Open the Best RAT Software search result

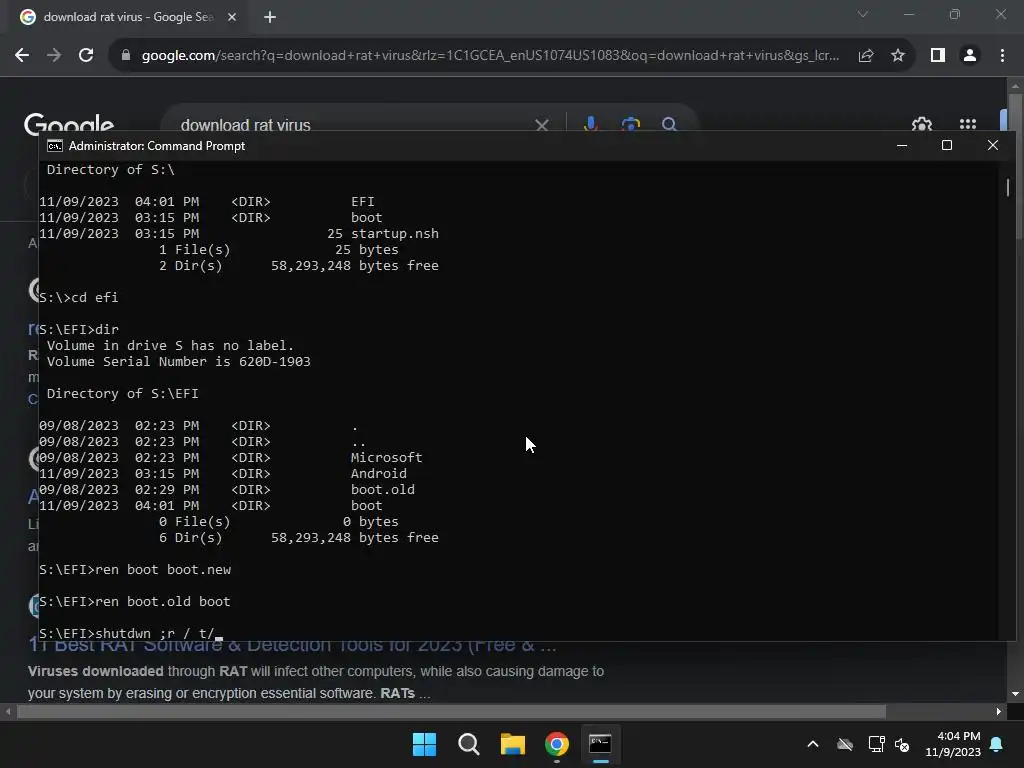[292, 645]
